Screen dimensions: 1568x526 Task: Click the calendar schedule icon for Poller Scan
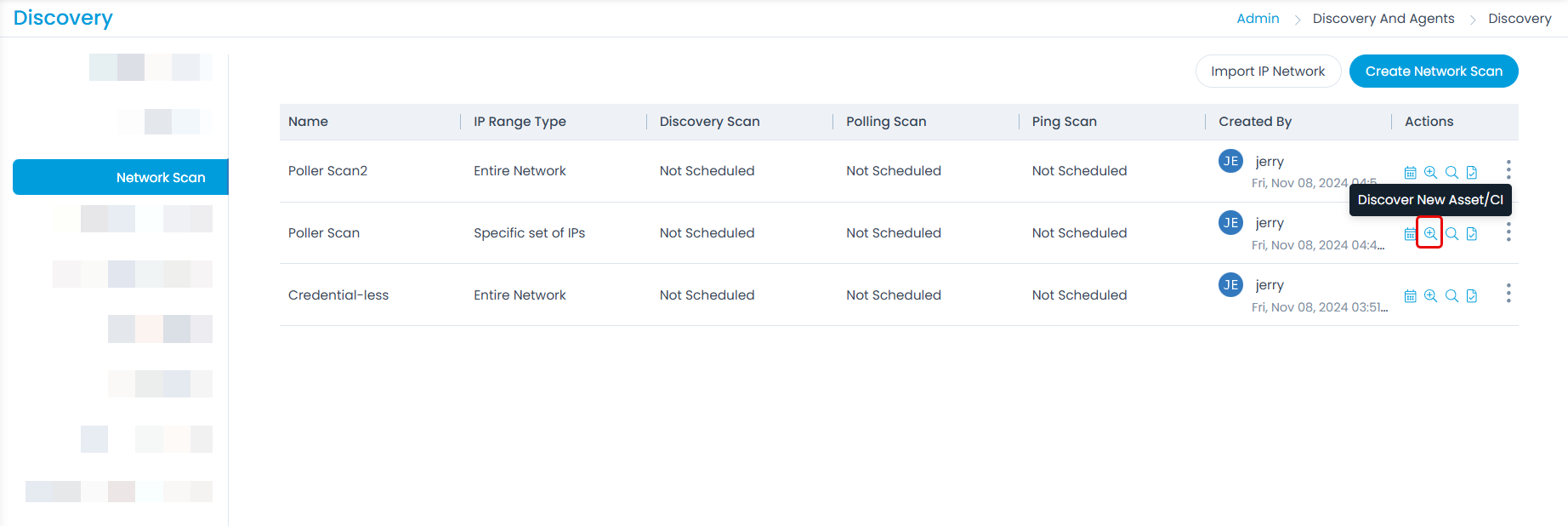pyautogui.click(x=1410, y=234)
